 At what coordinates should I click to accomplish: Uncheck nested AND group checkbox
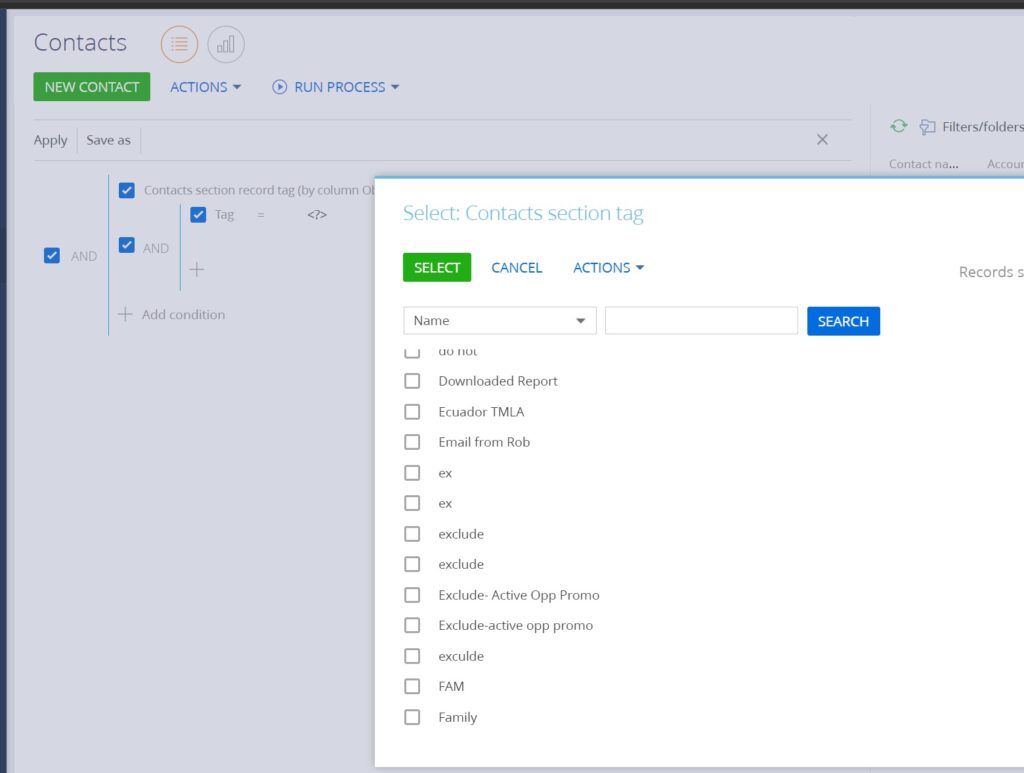point(127,245)
